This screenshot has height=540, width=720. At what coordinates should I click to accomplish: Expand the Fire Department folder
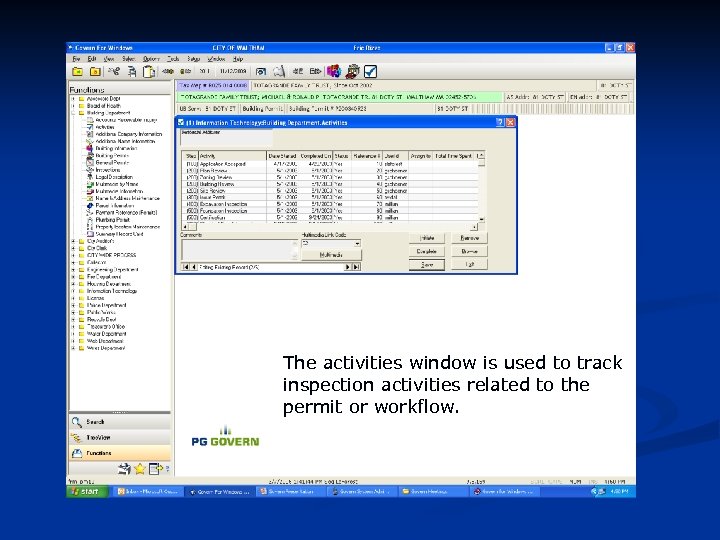tap(73, 276)
